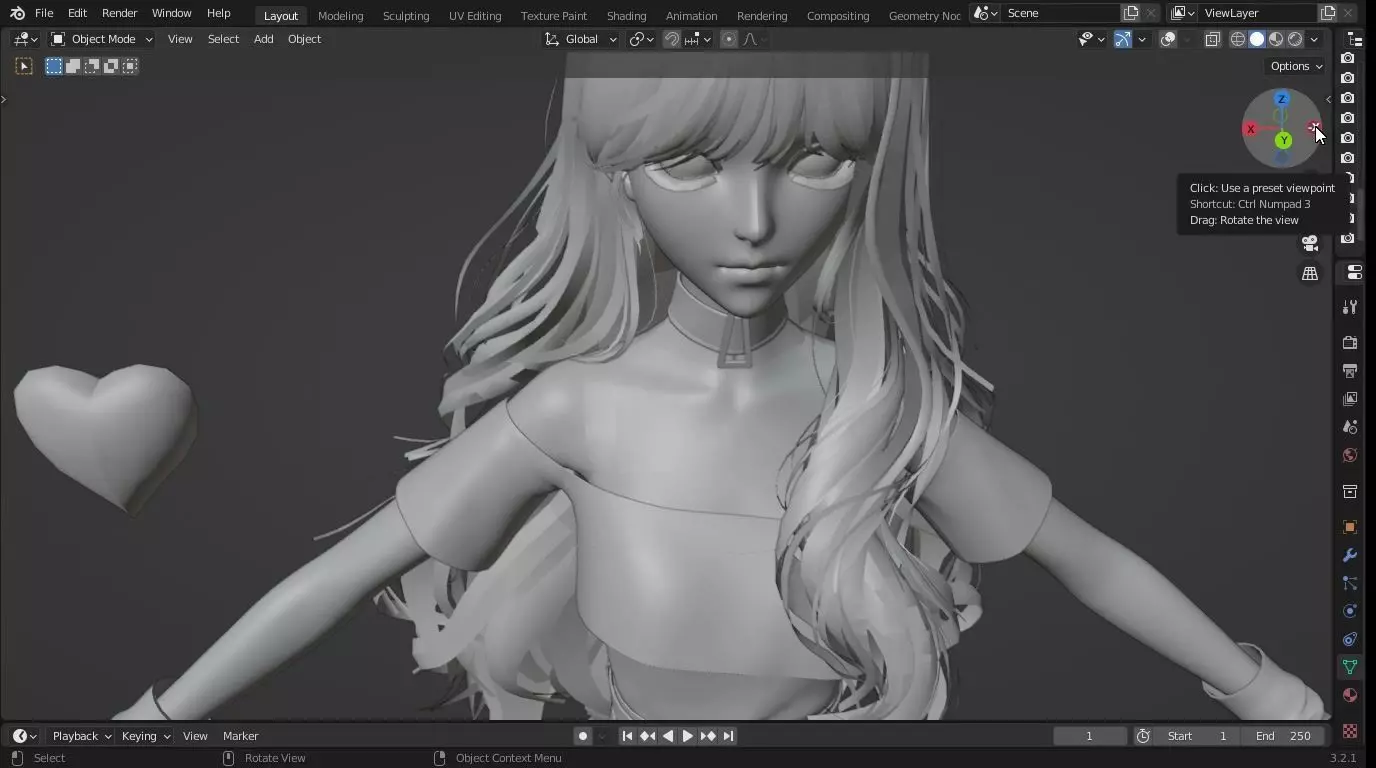
Task: Toggle proportional editing button
Action: tap(729, 39)
